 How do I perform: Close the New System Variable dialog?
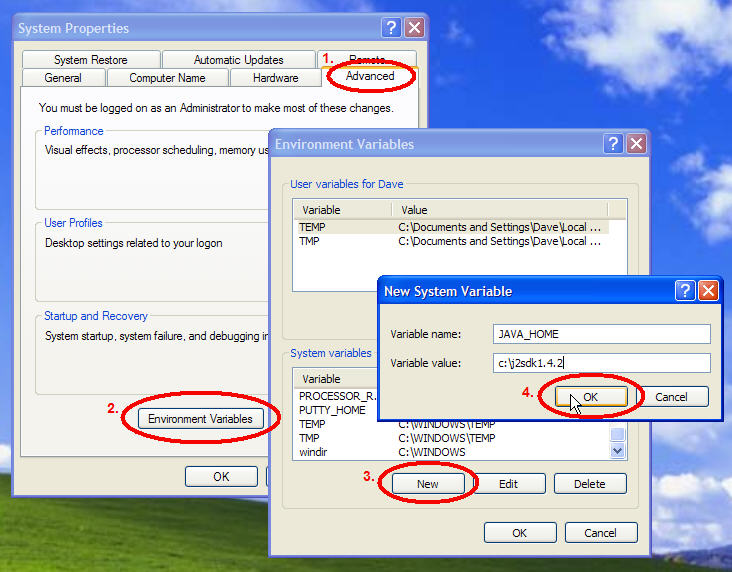(x=708, y=290)
